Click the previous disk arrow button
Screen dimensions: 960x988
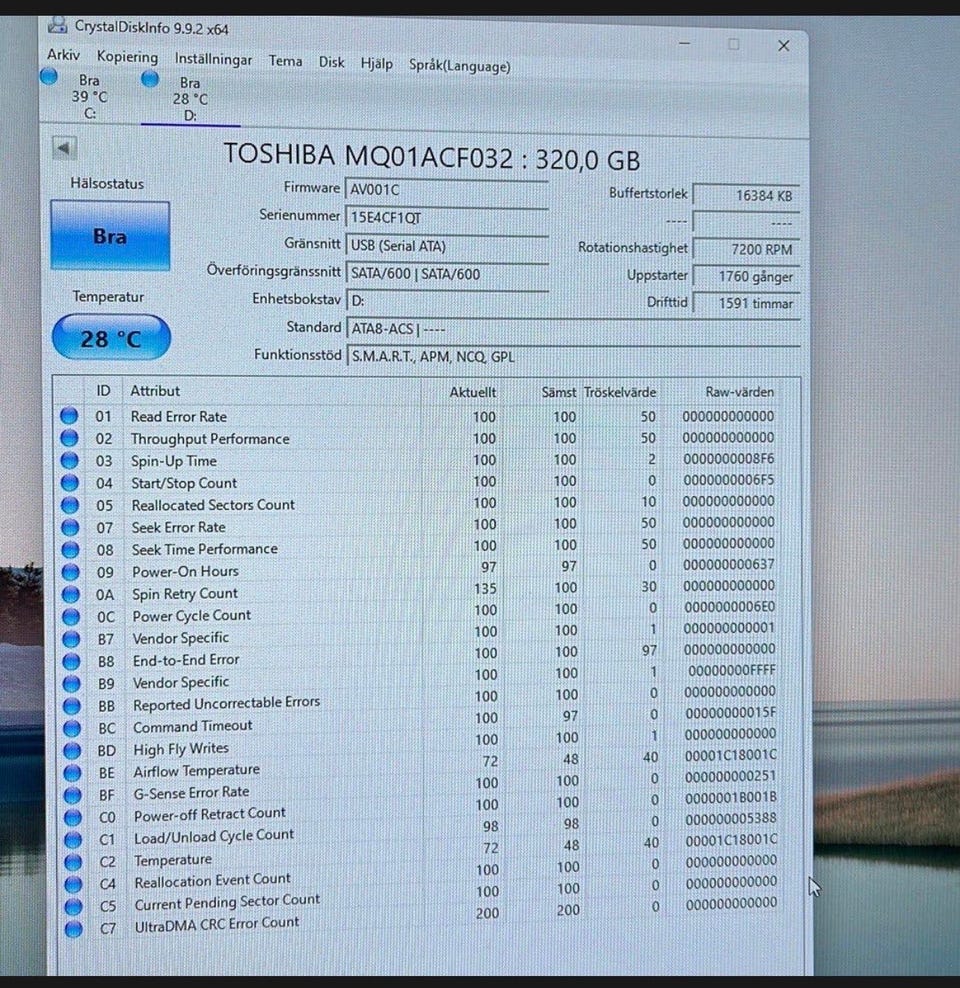click(64, 148)
